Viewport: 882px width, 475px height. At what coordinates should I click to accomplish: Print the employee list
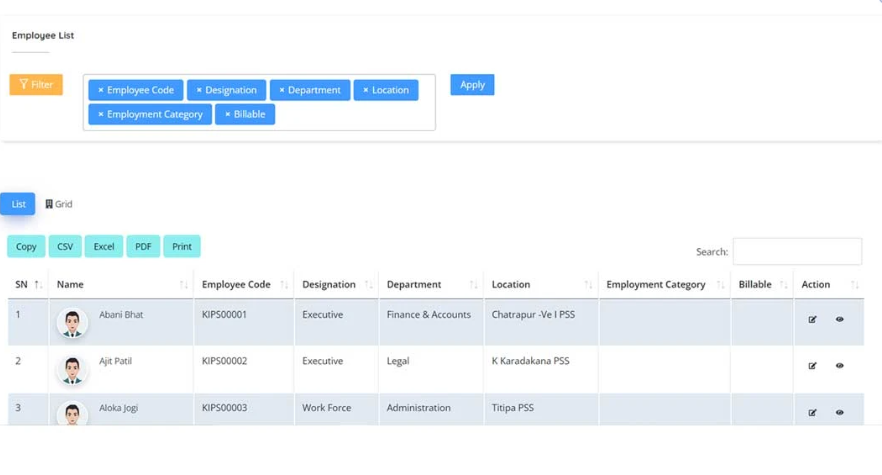pos(182,247)
